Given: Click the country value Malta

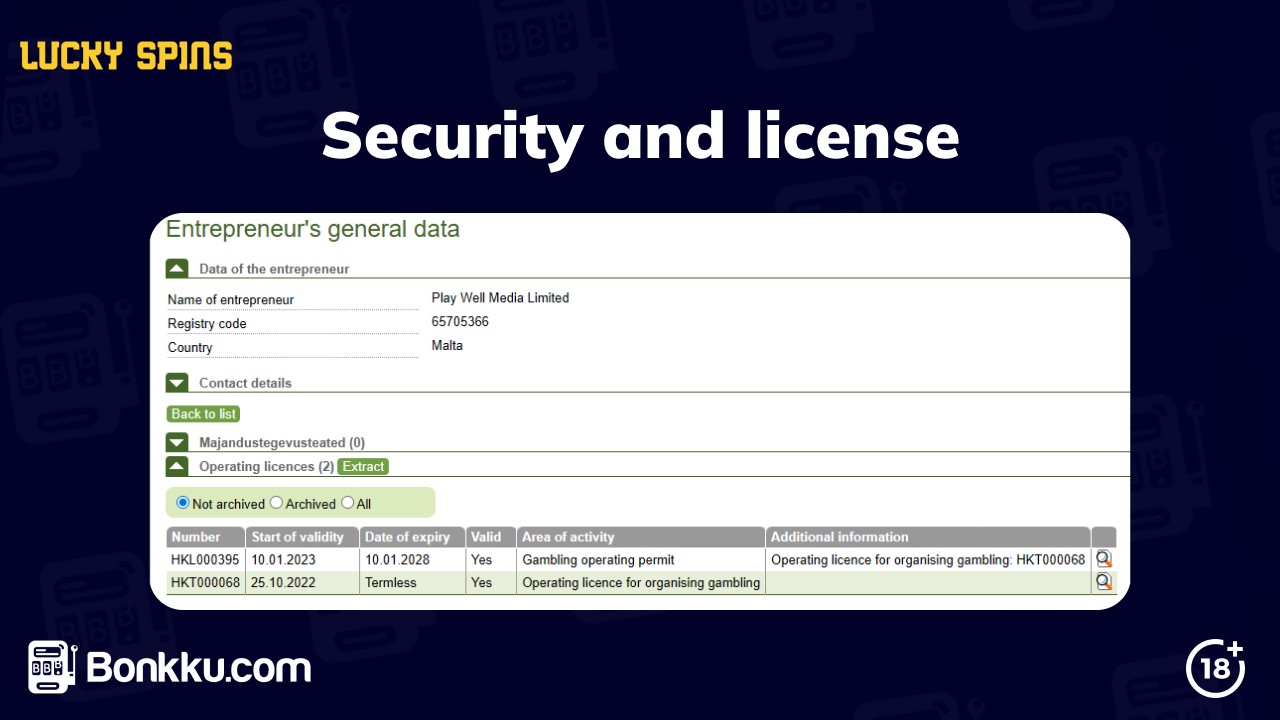Looking at the screenshot, I should [447, 346].
